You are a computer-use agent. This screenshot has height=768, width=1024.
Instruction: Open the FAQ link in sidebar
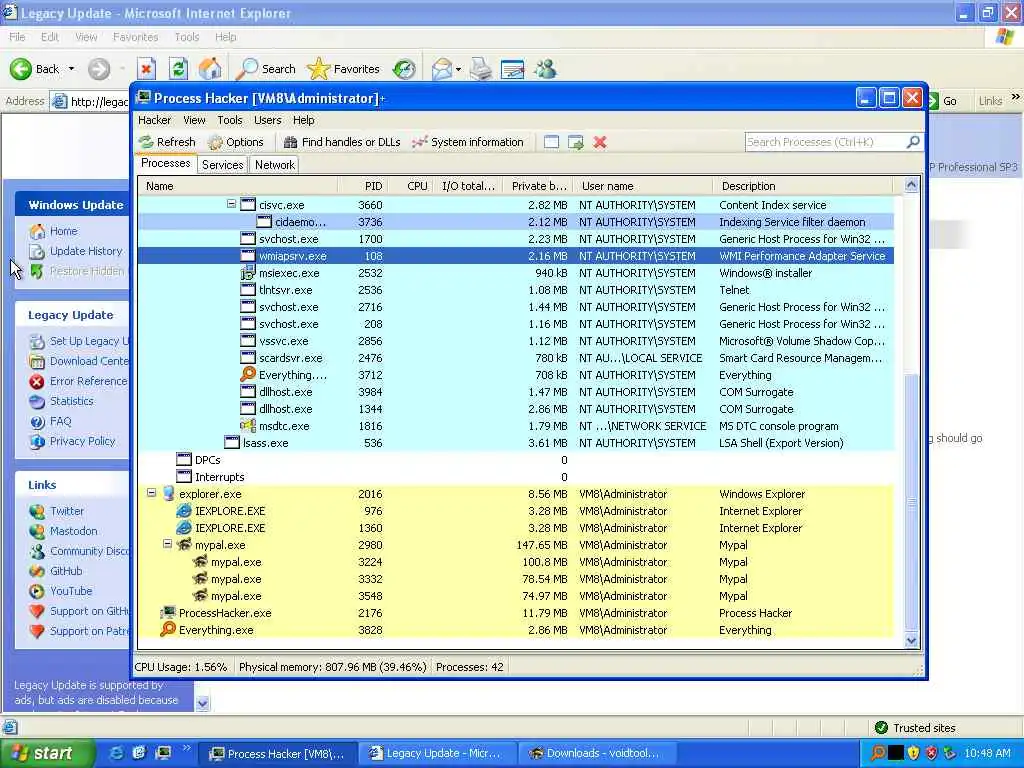[x=60, y=421]
